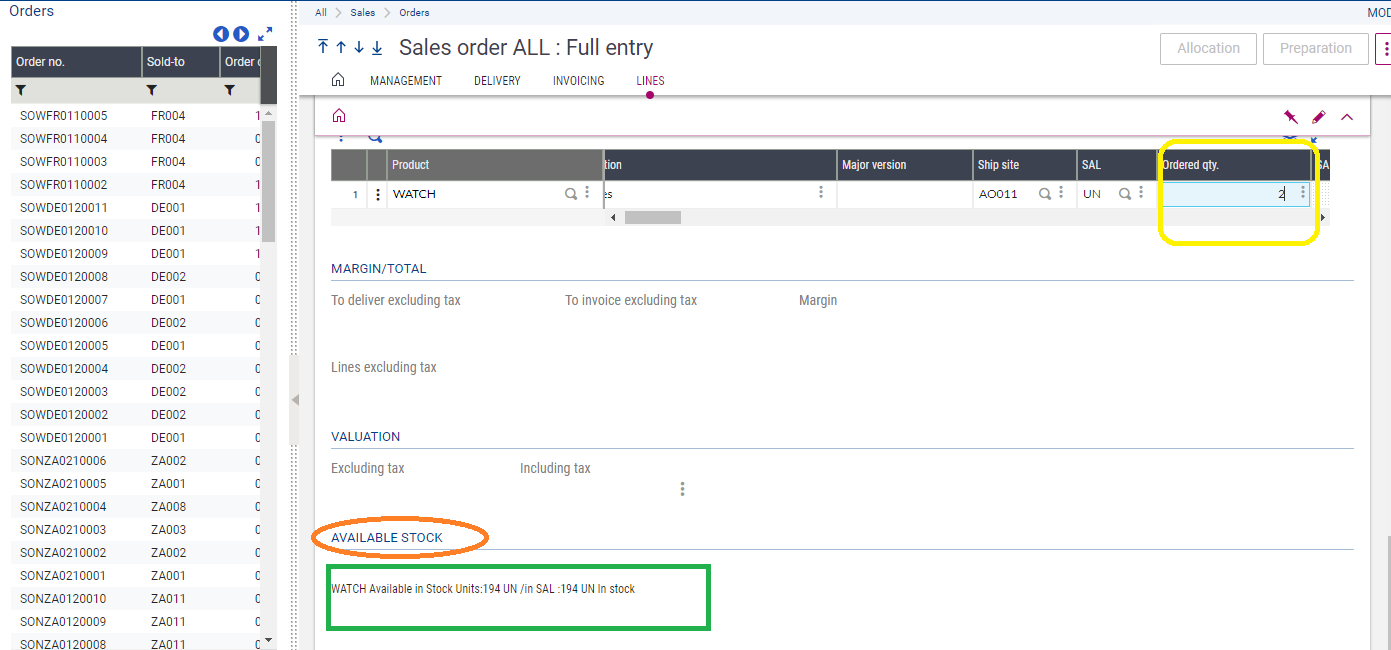This screenshot has height=650, width=1391.
Task: Switch to the DELIVERY tab
Action: click(497, 81)
